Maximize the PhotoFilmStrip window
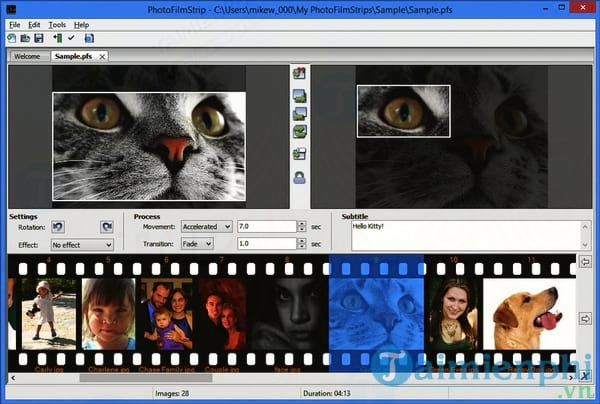 point(561,8)
